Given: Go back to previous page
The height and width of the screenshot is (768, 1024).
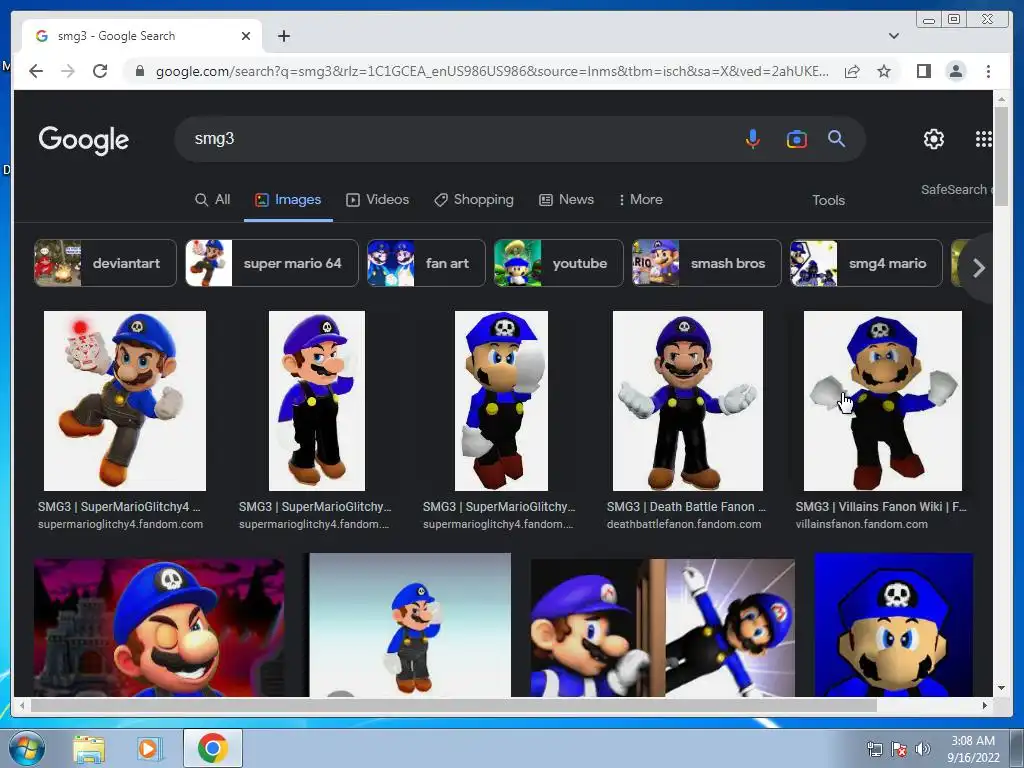Looking at the screenshot, I should pyautogui.click(x=36, y=71).
